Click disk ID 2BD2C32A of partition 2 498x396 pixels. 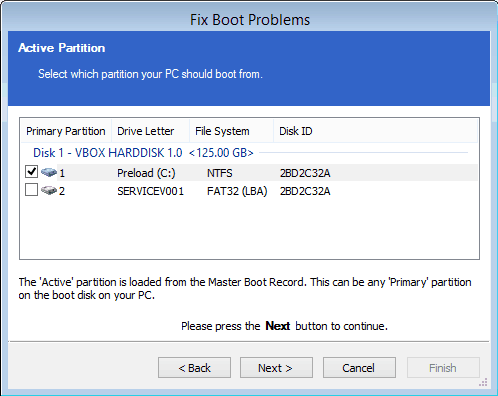point(305,191)
